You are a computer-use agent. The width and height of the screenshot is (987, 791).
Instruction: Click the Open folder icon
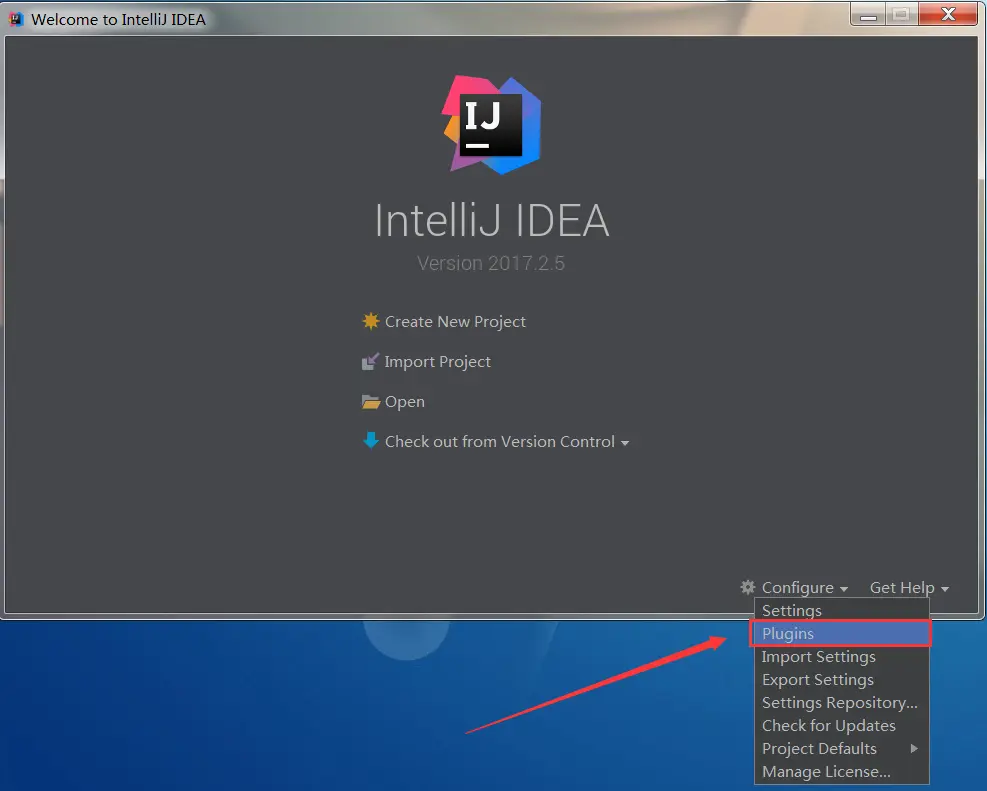click(x=371, y=401)
